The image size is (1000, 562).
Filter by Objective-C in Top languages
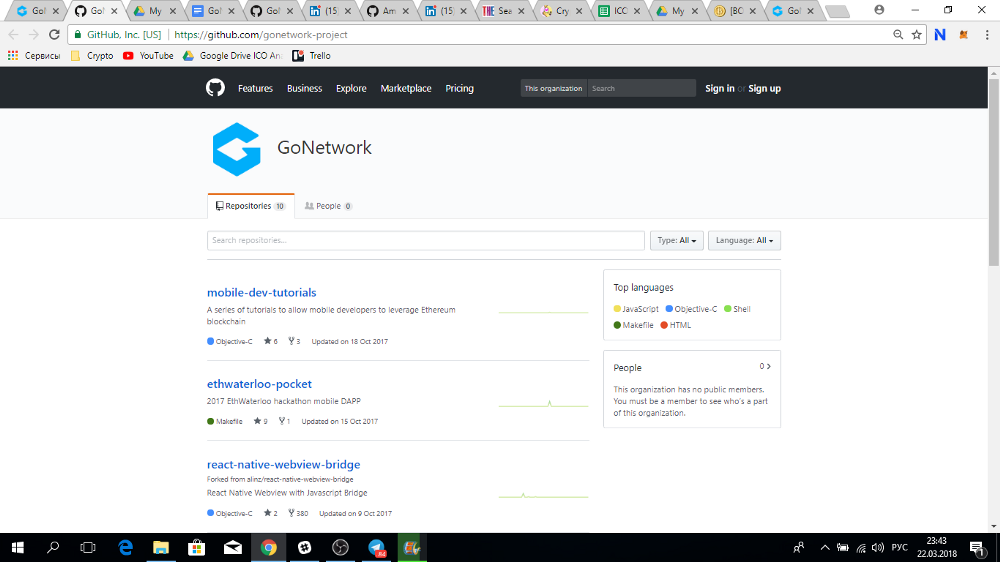[691, 309]
